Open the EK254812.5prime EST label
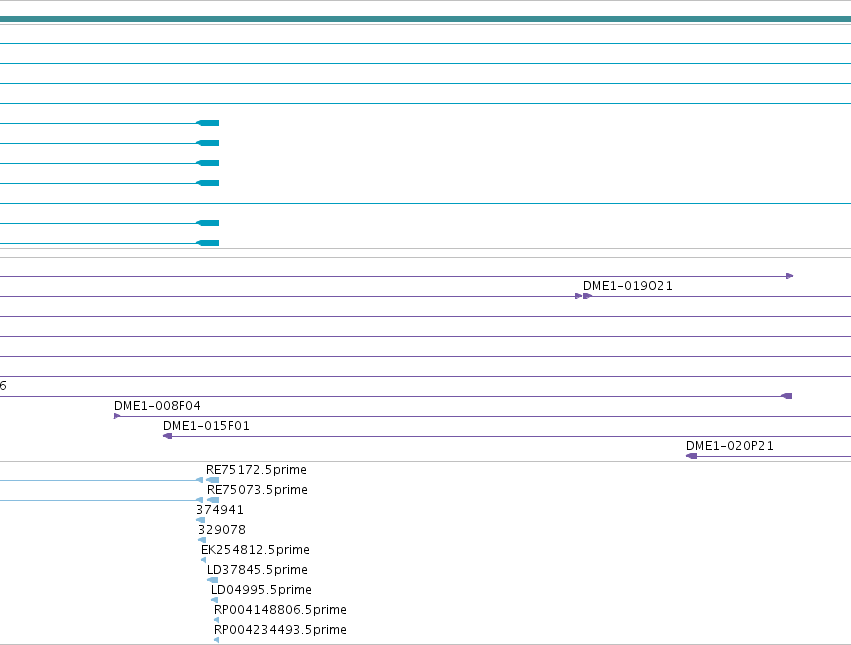Screen dimensions: 851x645 255,550
